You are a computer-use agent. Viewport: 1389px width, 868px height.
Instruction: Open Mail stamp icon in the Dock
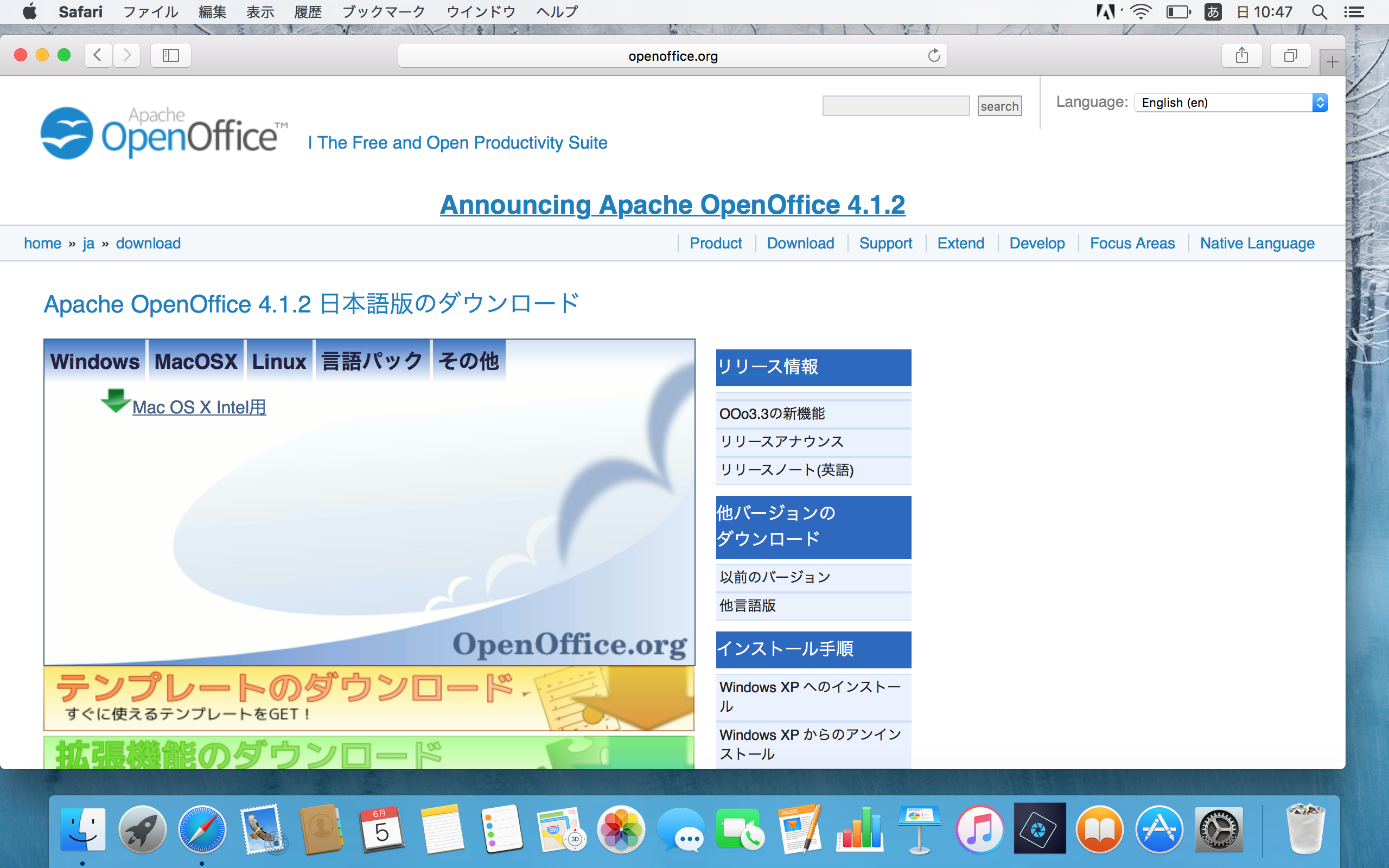[x=262, y=829]
